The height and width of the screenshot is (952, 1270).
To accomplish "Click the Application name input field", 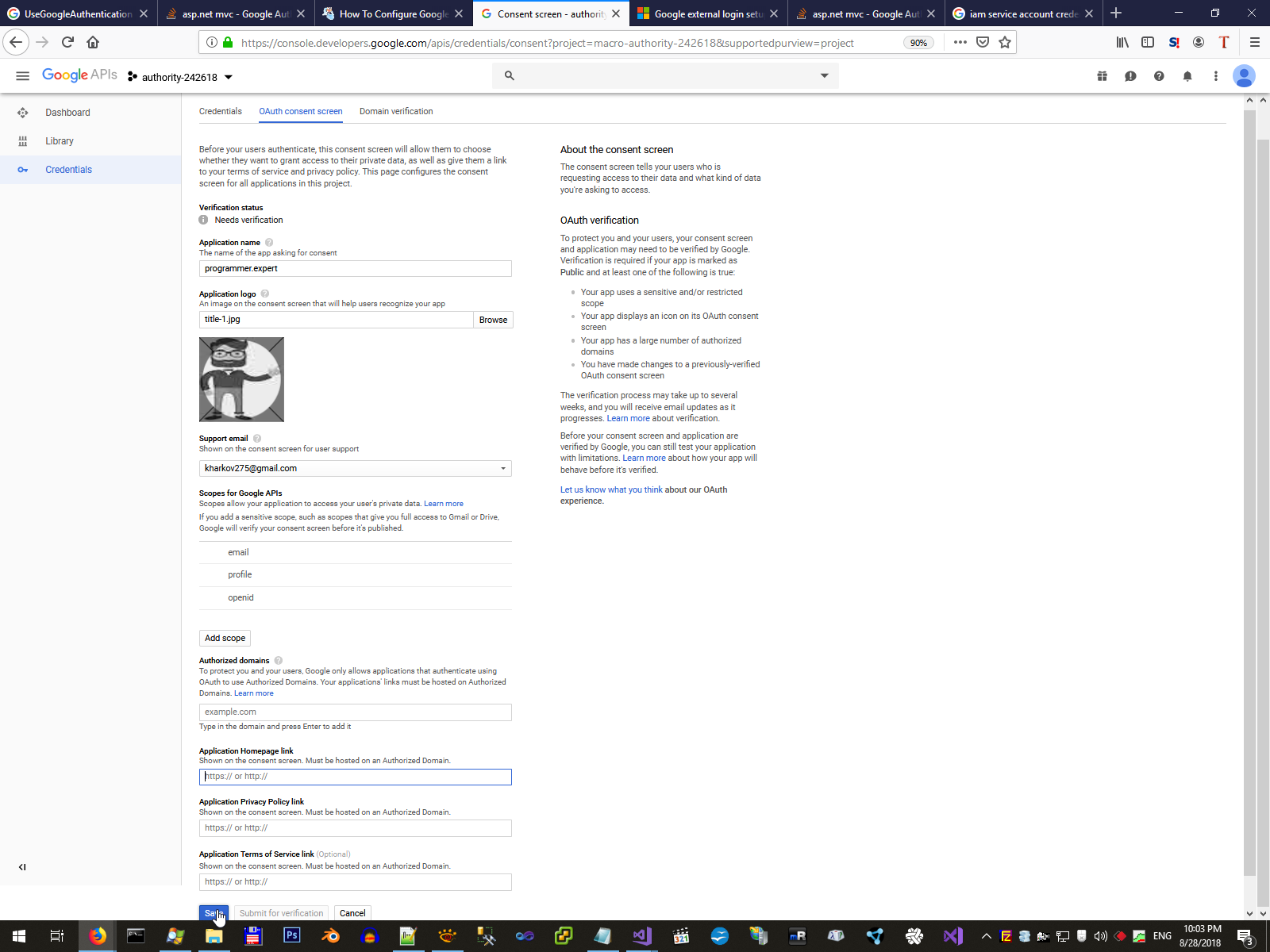I will (355, 269).
